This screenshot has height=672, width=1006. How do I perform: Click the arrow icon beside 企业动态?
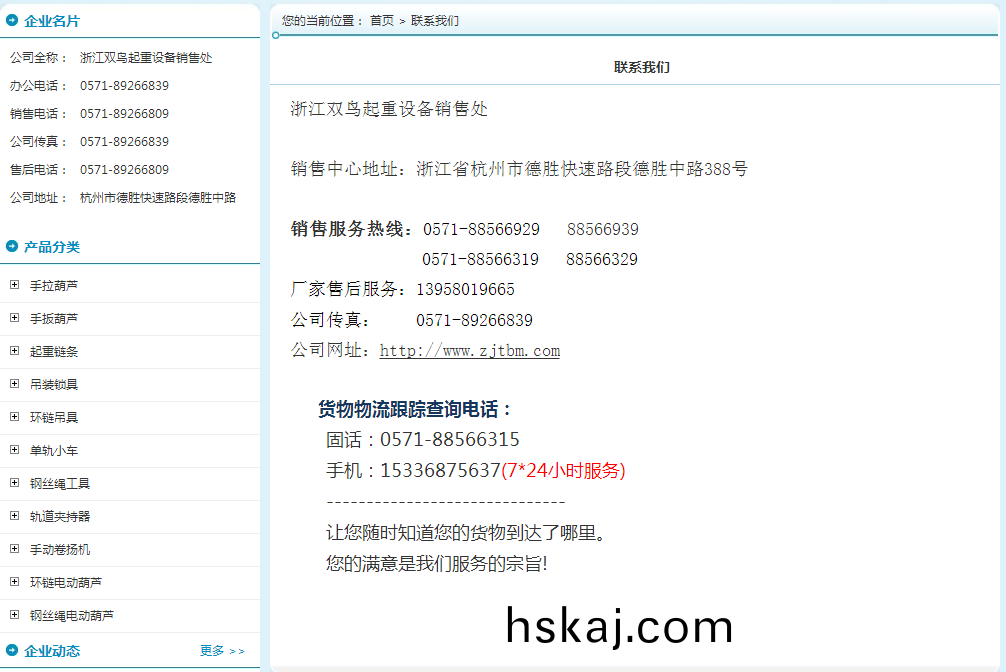coord(12,650)
